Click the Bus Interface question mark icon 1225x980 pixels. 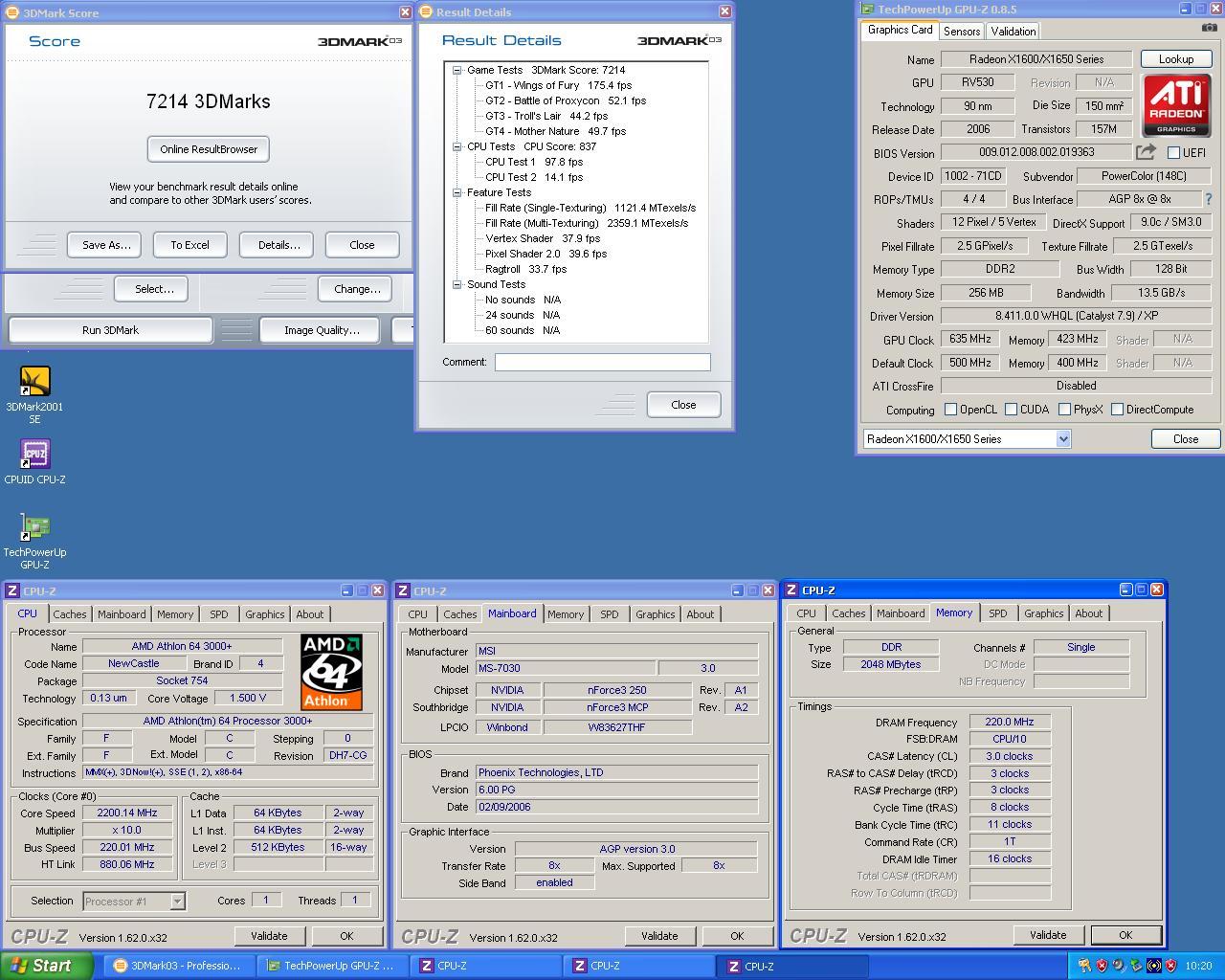1208,199
